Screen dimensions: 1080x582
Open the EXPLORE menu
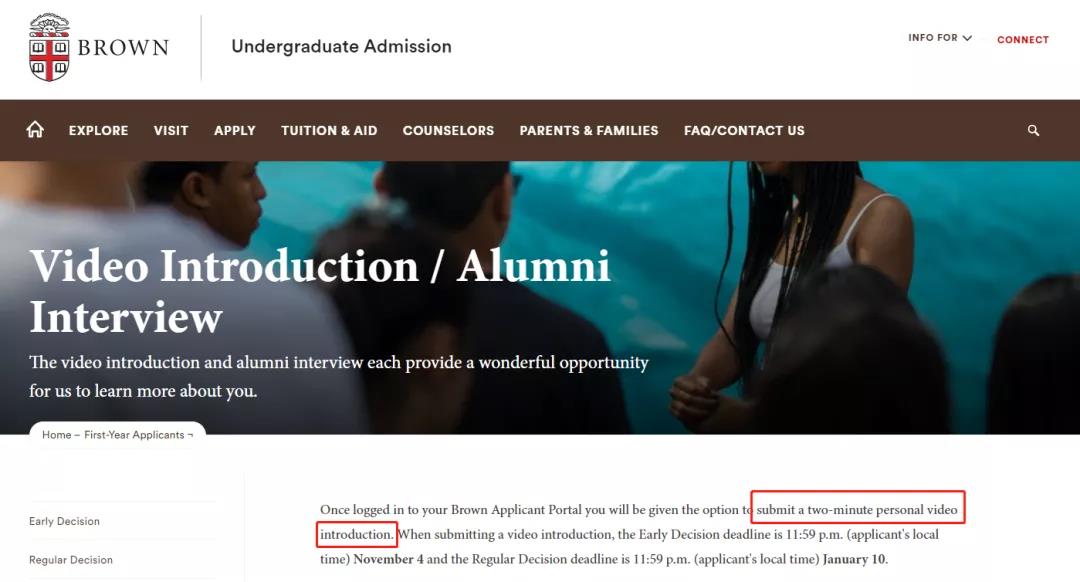point(98,130)
